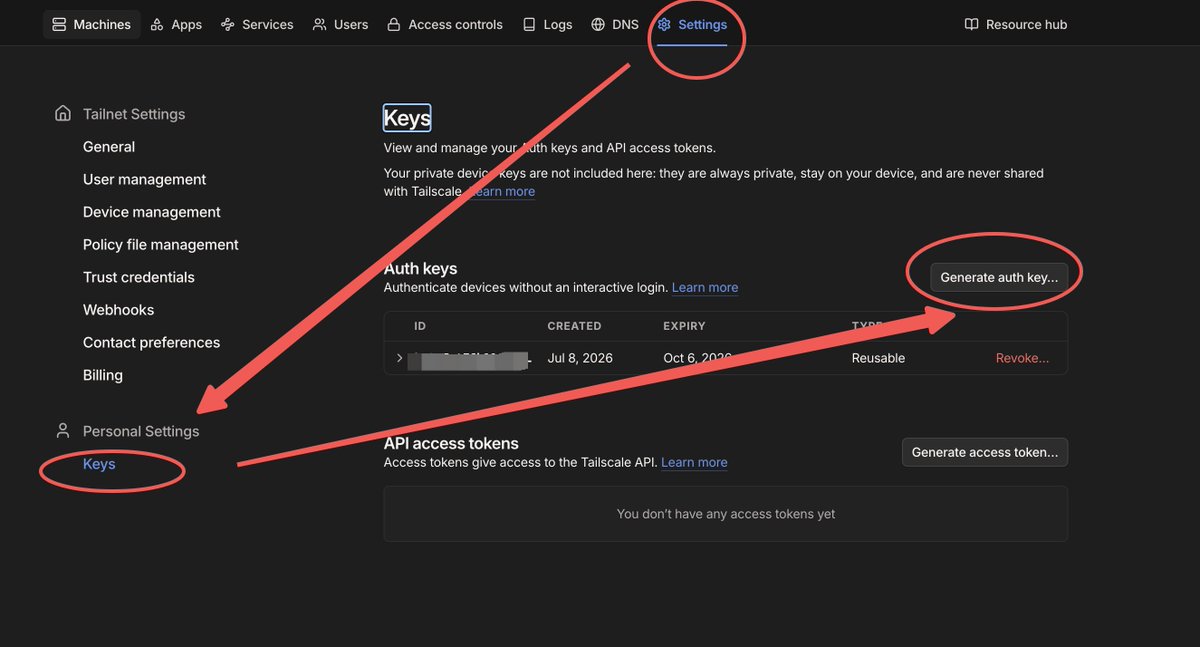Image resolution: width=1200 pixels, height=647 pixels.
Task: Click the Access controls lock icon
Action: point(394,24)
